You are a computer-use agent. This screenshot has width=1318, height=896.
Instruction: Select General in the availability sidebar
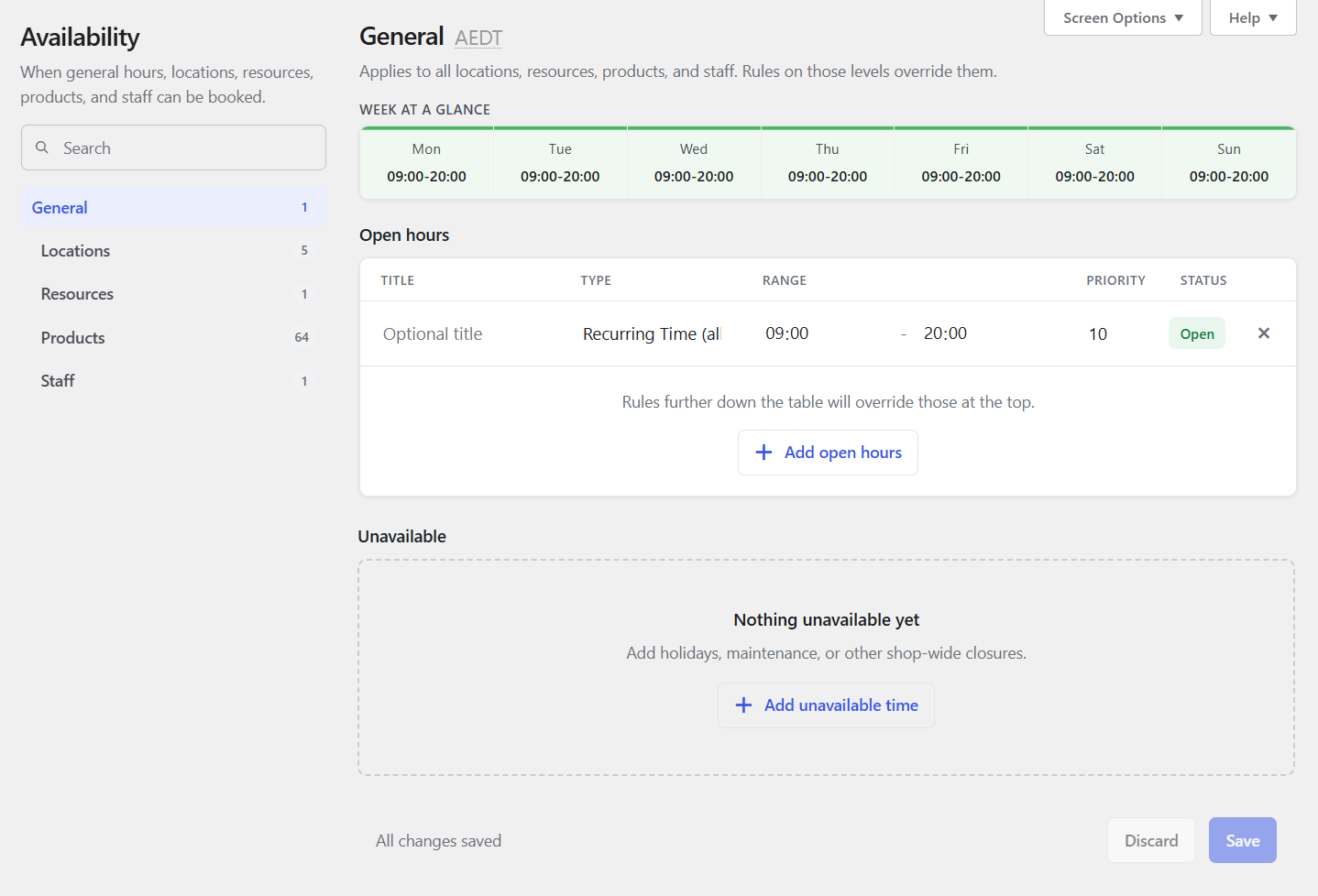point(173,208)
